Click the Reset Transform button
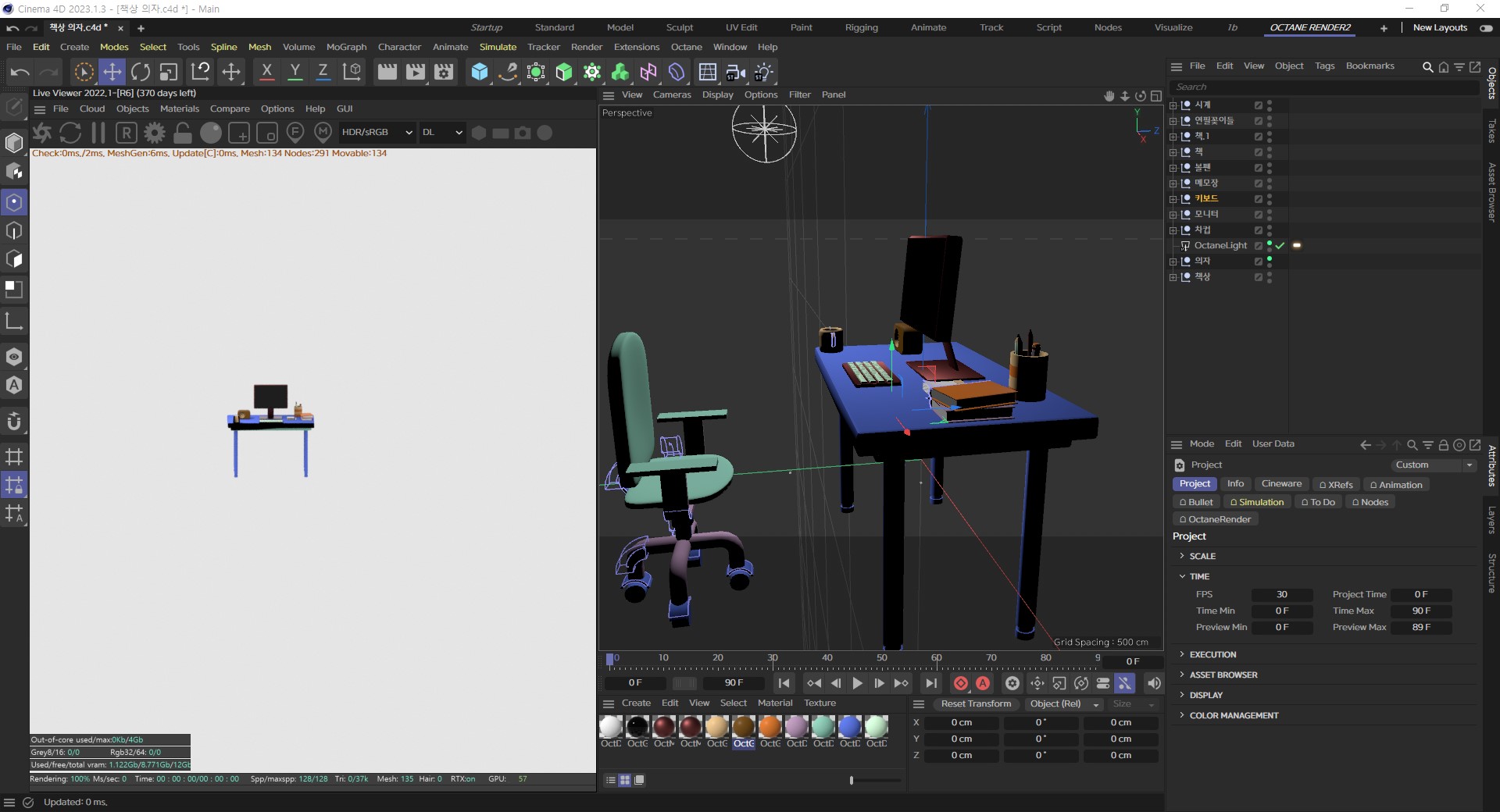Viewport: 1500px width, 812px height. pos(976,704)
